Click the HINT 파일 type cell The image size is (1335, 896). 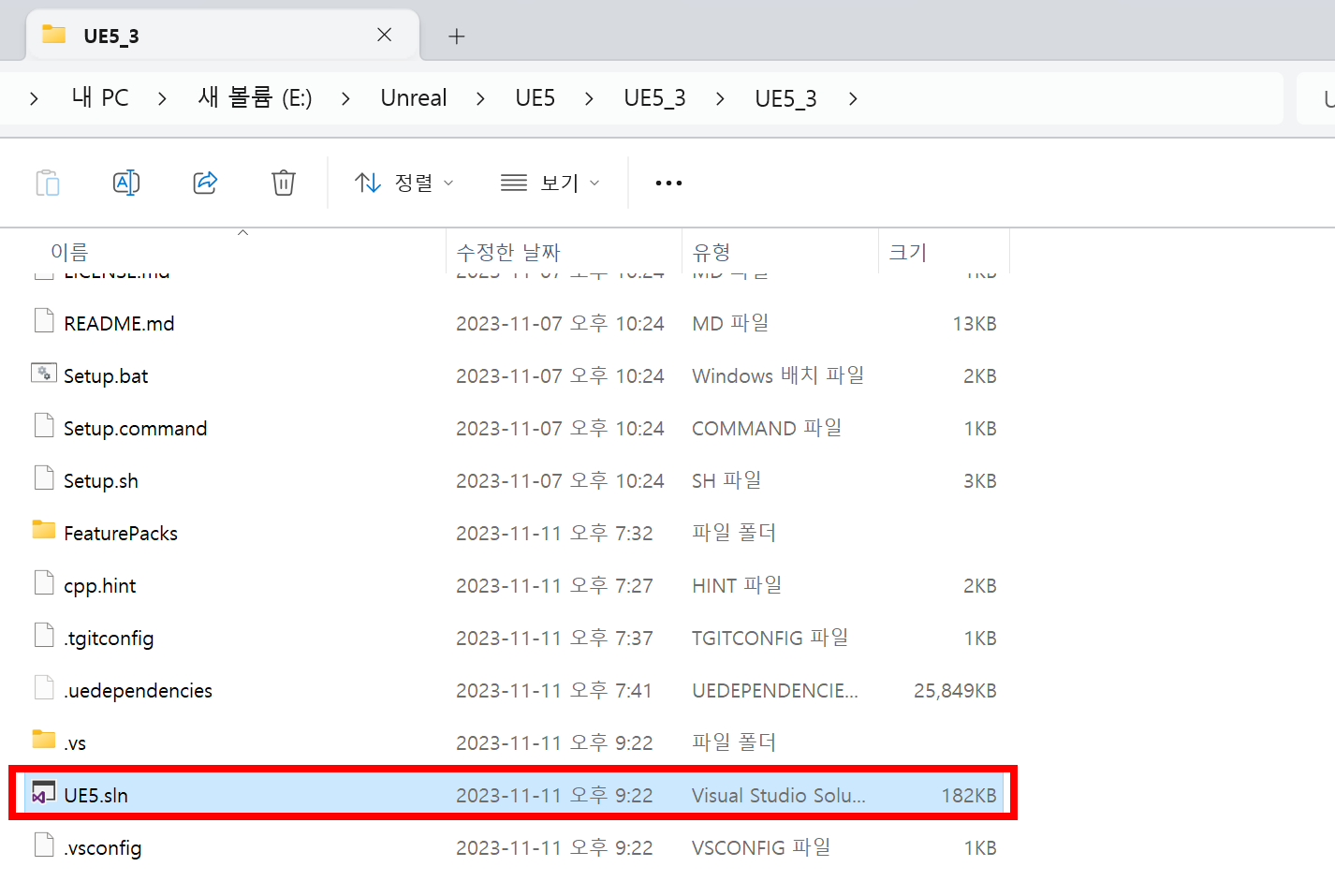point(737,586)
